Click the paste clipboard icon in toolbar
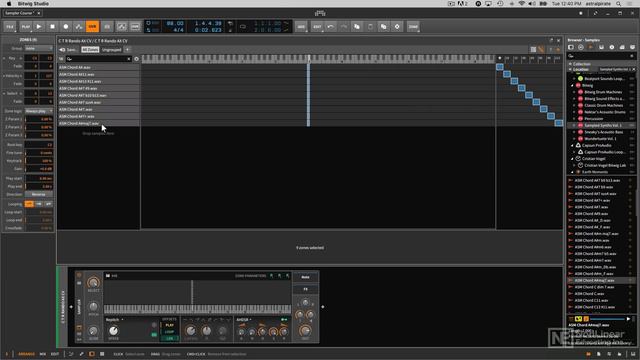Image resolution: width=640 pixels, height=360 pixels. pyautogui.click(x=370, y=27)
